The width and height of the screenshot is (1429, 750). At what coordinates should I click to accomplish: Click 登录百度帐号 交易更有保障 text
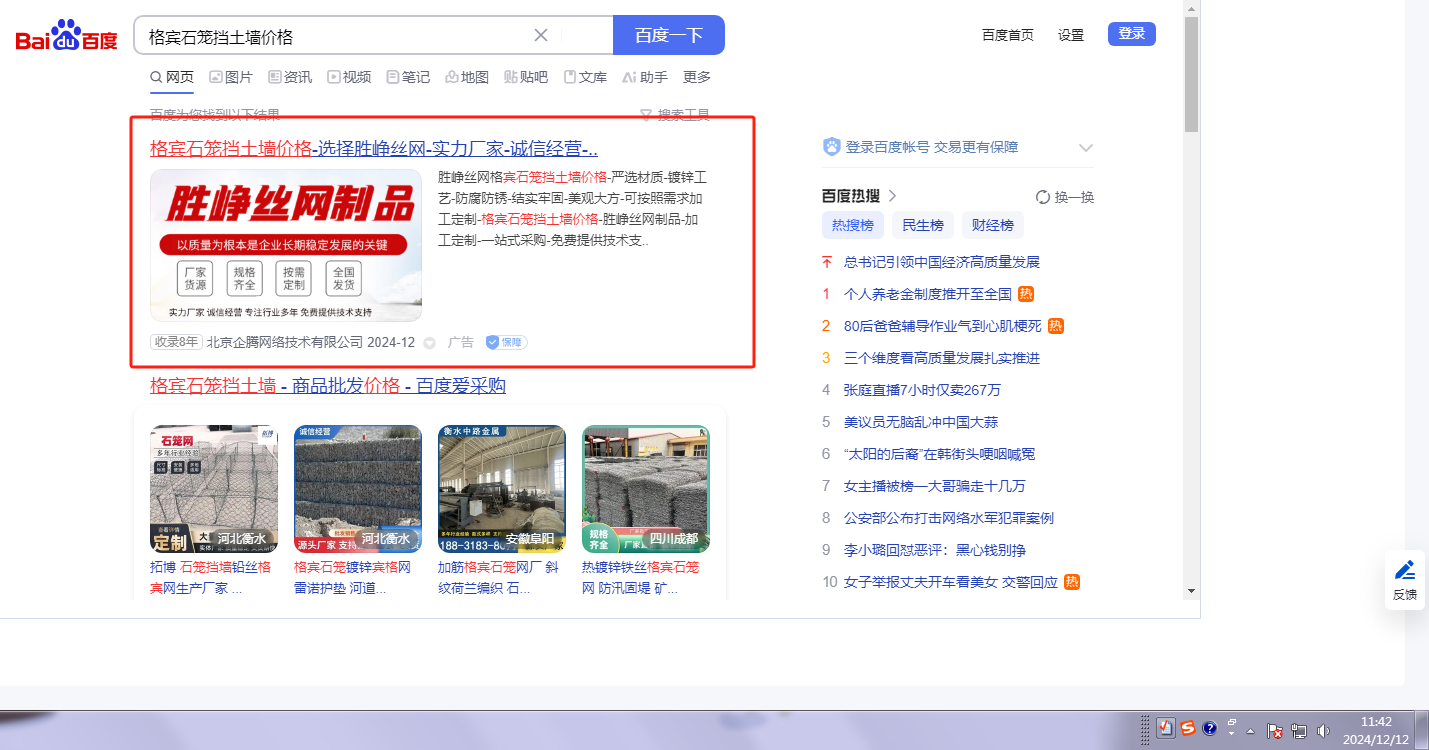(x=932, y=147)
